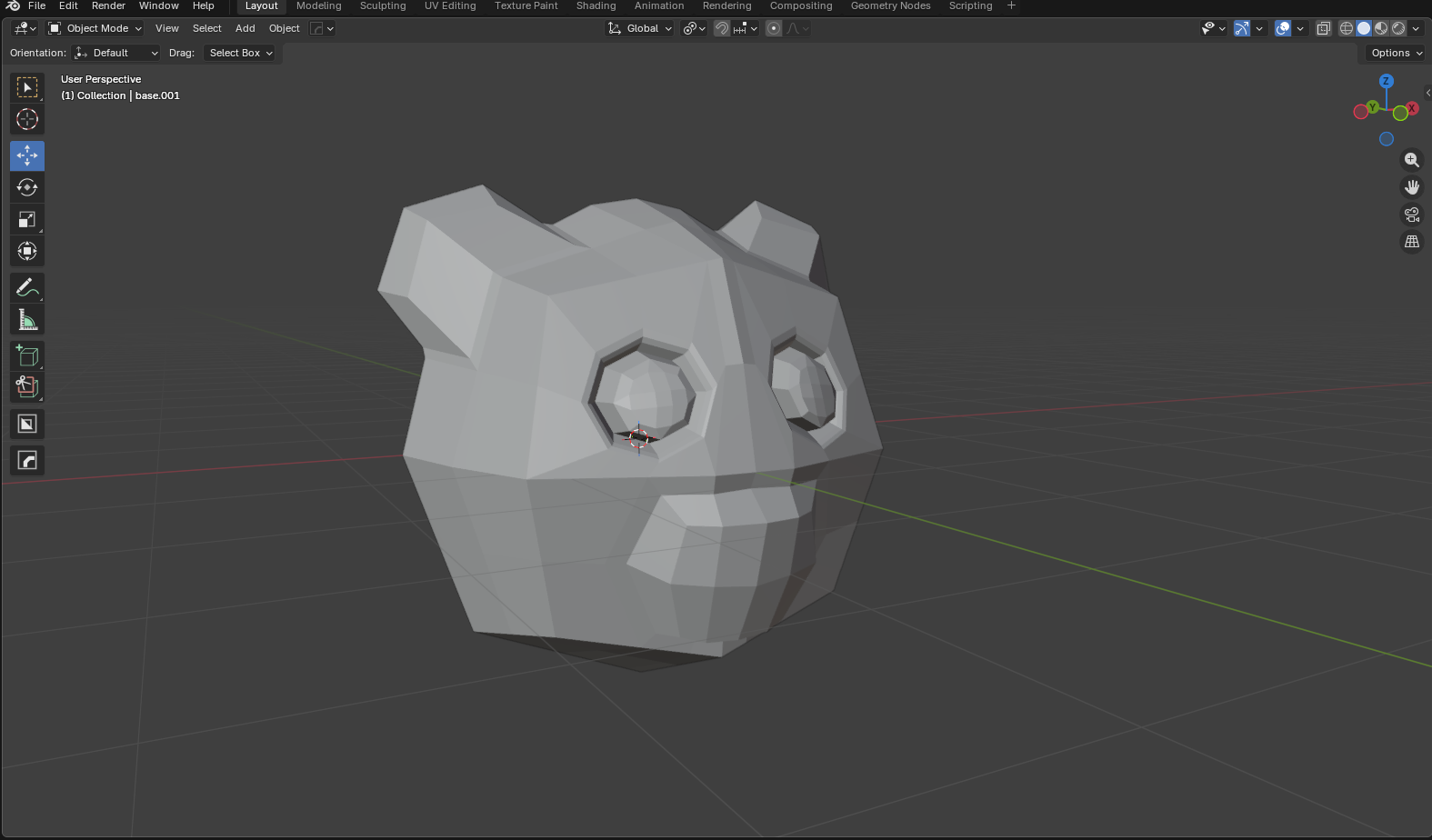The image size is (1432, 840).
Task: Open the Geometry Nodes workspace tab
Action: click(x=891, y=5)
